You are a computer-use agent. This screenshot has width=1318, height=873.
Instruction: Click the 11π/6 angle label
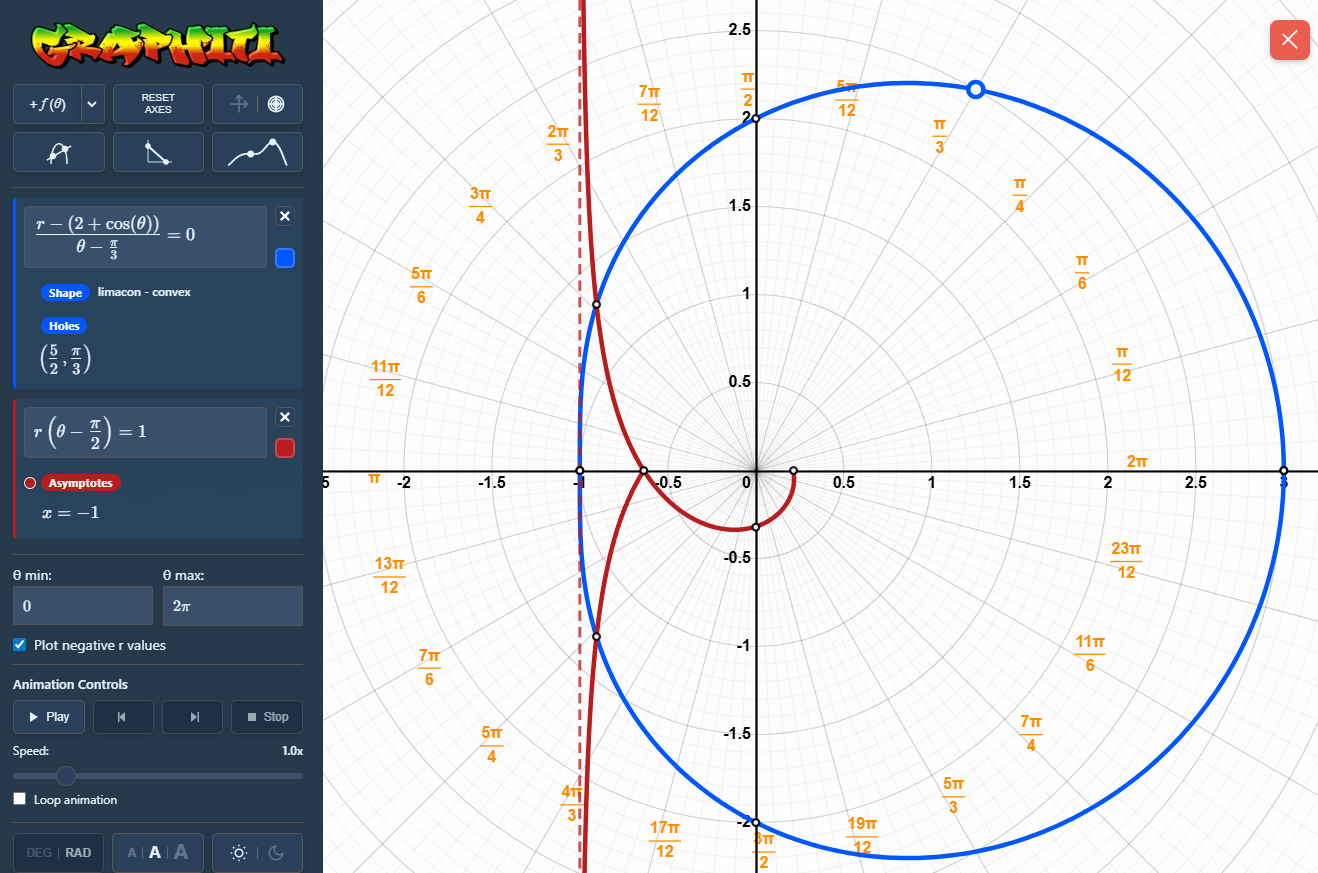(x=1089, y=653)
